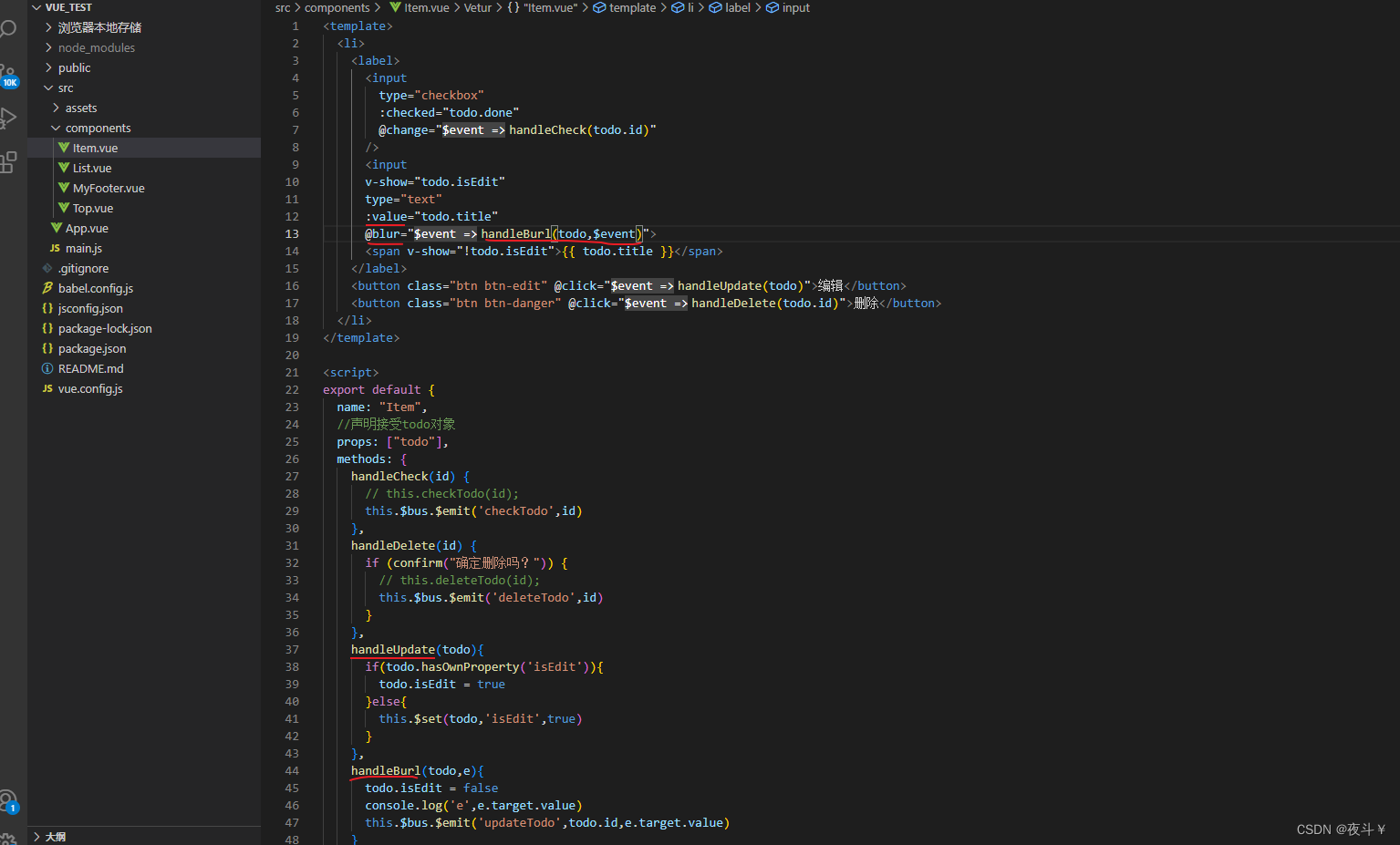The image size is (1400, 845).
Task: Click the Babel icon beside babel.config.js
Action: [x=47, y=288]
